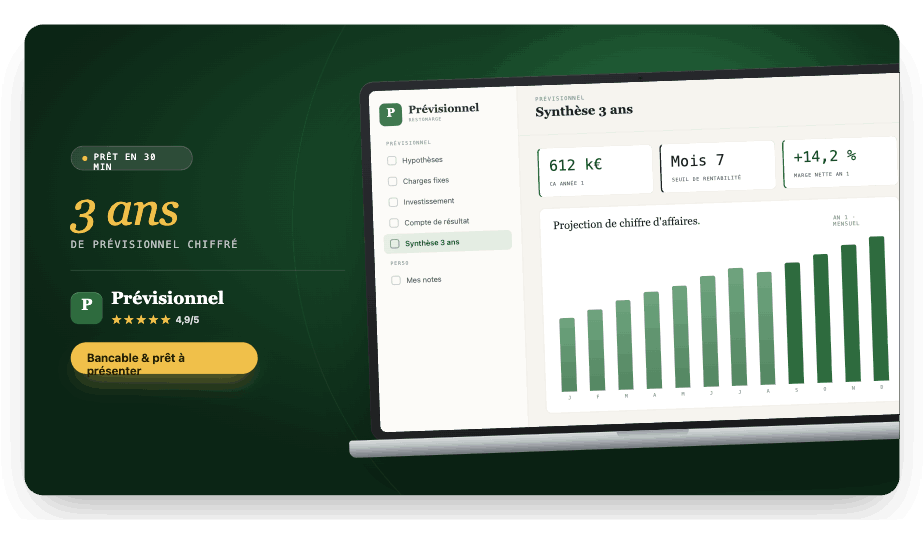Click the Prévisionnel title in the sidebar header
924x540 pixels.
point(444,108)
